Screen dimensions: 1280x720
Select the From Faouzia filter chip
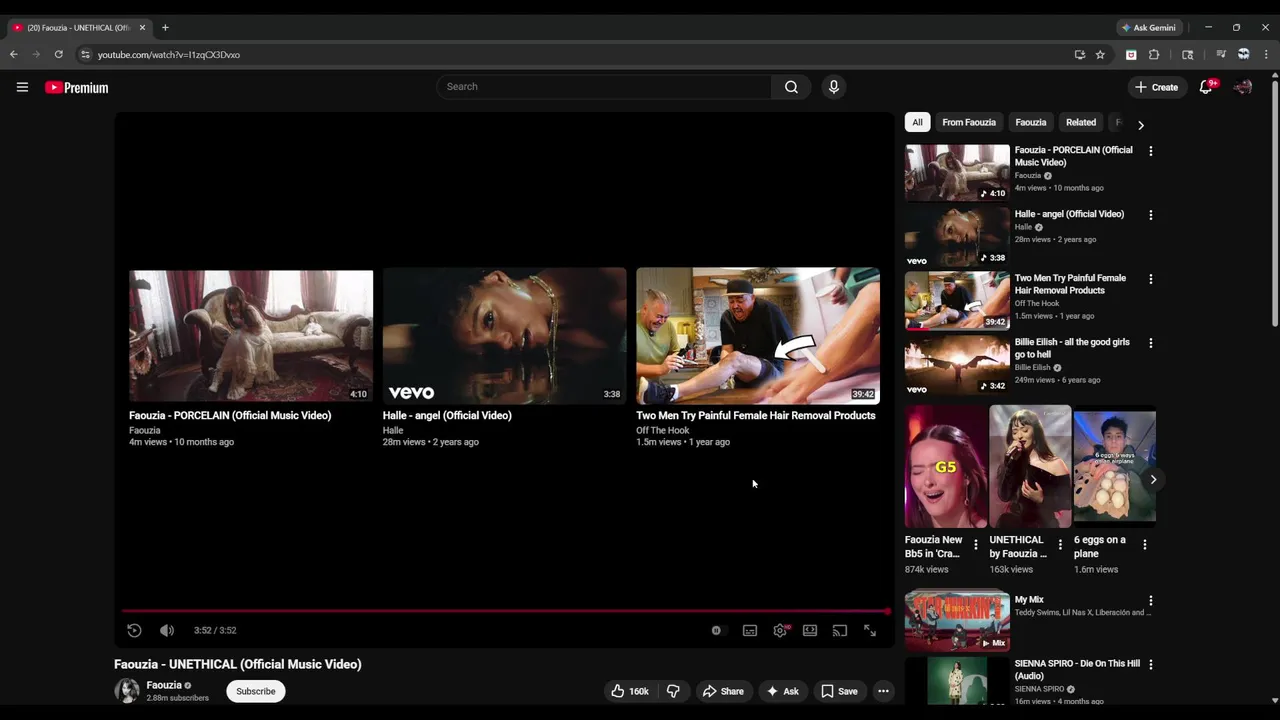[x=969, y=122]
